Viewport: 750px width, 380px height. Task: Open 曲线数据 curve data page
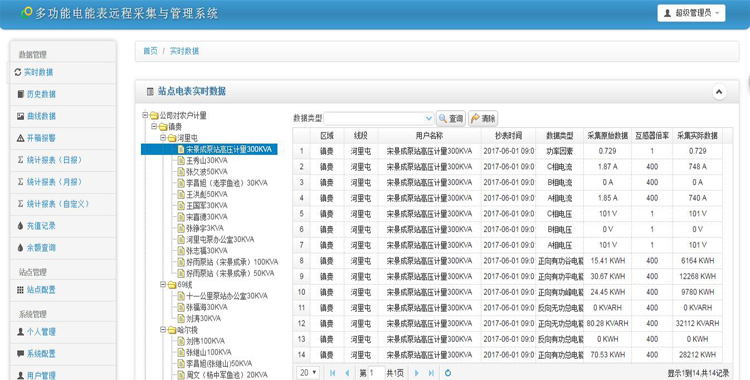click(x=41, y=116)
